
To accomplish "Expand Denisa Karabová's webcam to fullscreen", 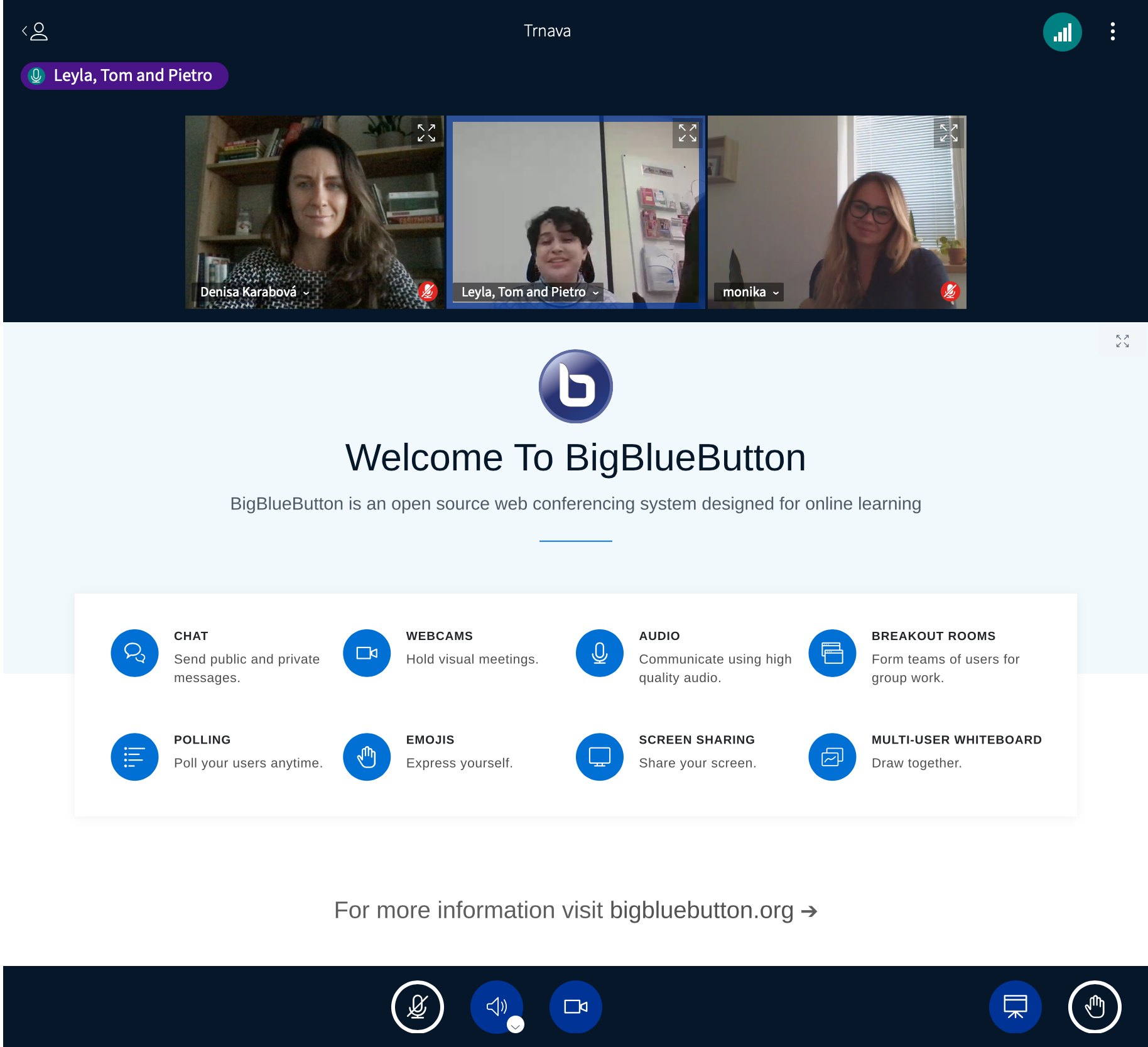I will point(426,133).
